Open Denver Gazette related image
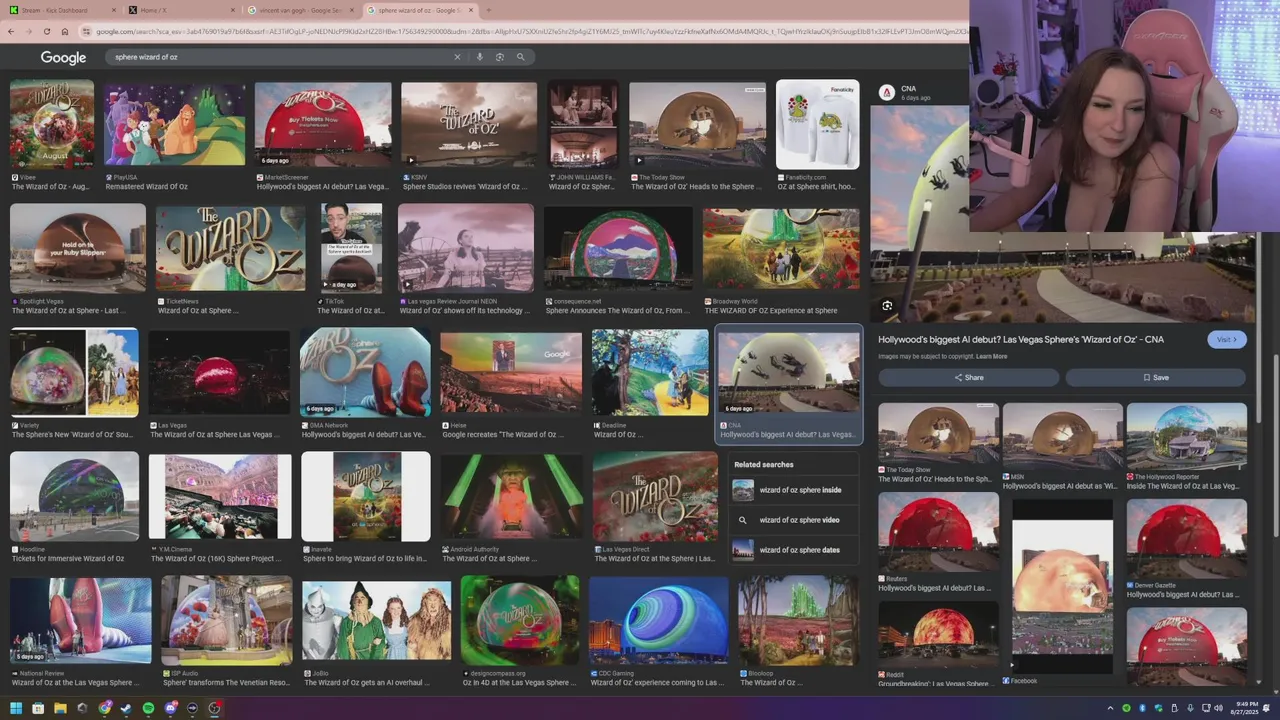This screenshot has width=1280, height=720. 1187,538
